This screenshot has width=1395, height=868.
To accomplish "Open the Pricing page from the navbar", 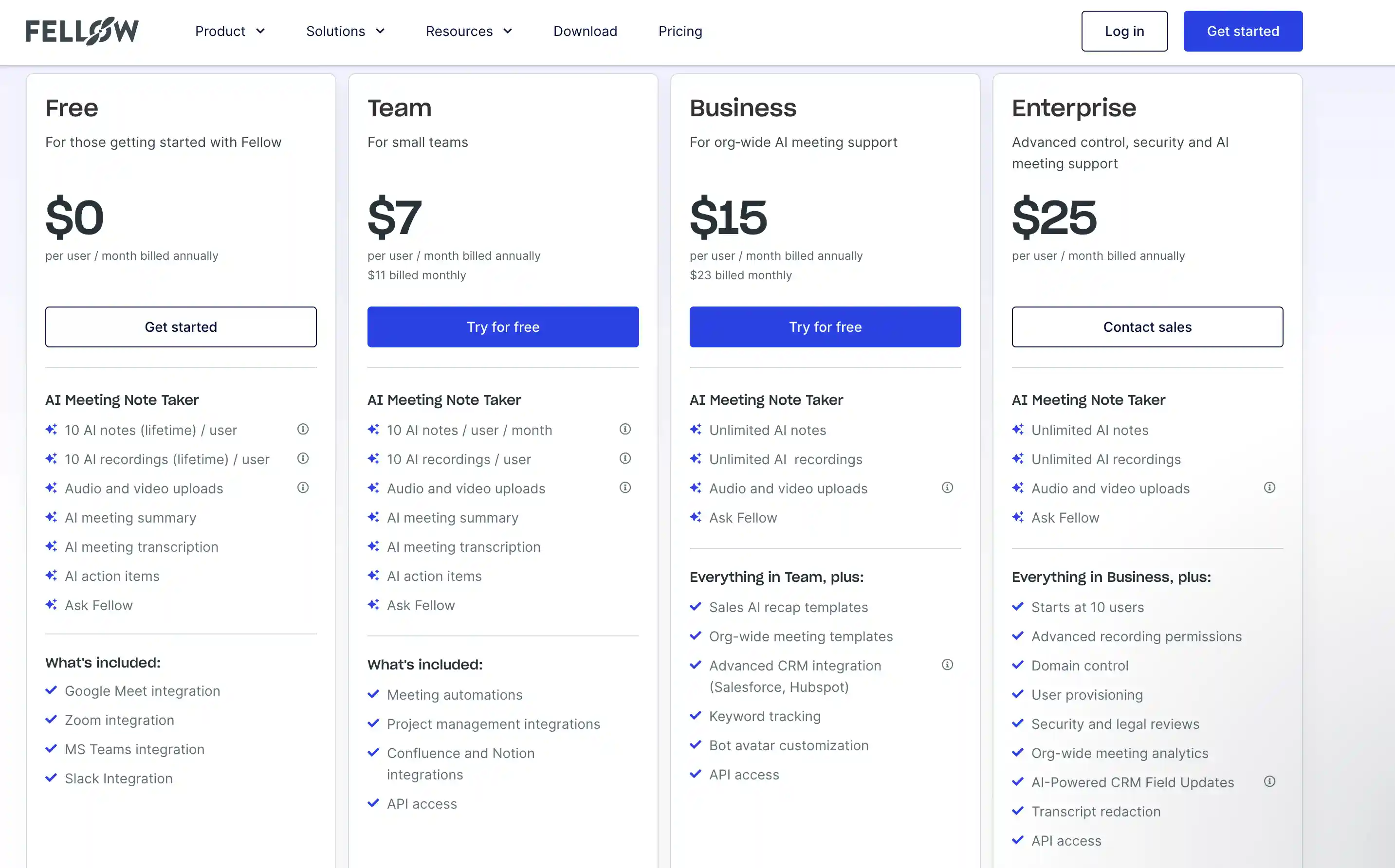I will [x=680, y=31].
